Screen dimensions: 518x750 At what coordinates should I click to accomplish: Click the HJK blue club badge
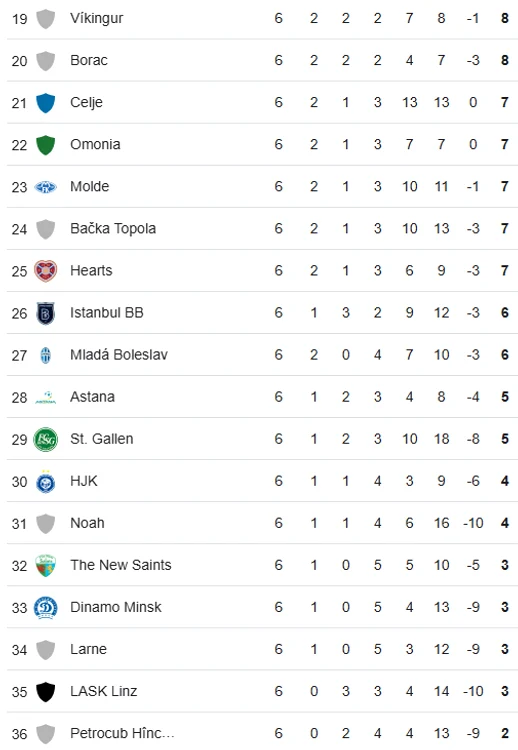coord(45,482)
